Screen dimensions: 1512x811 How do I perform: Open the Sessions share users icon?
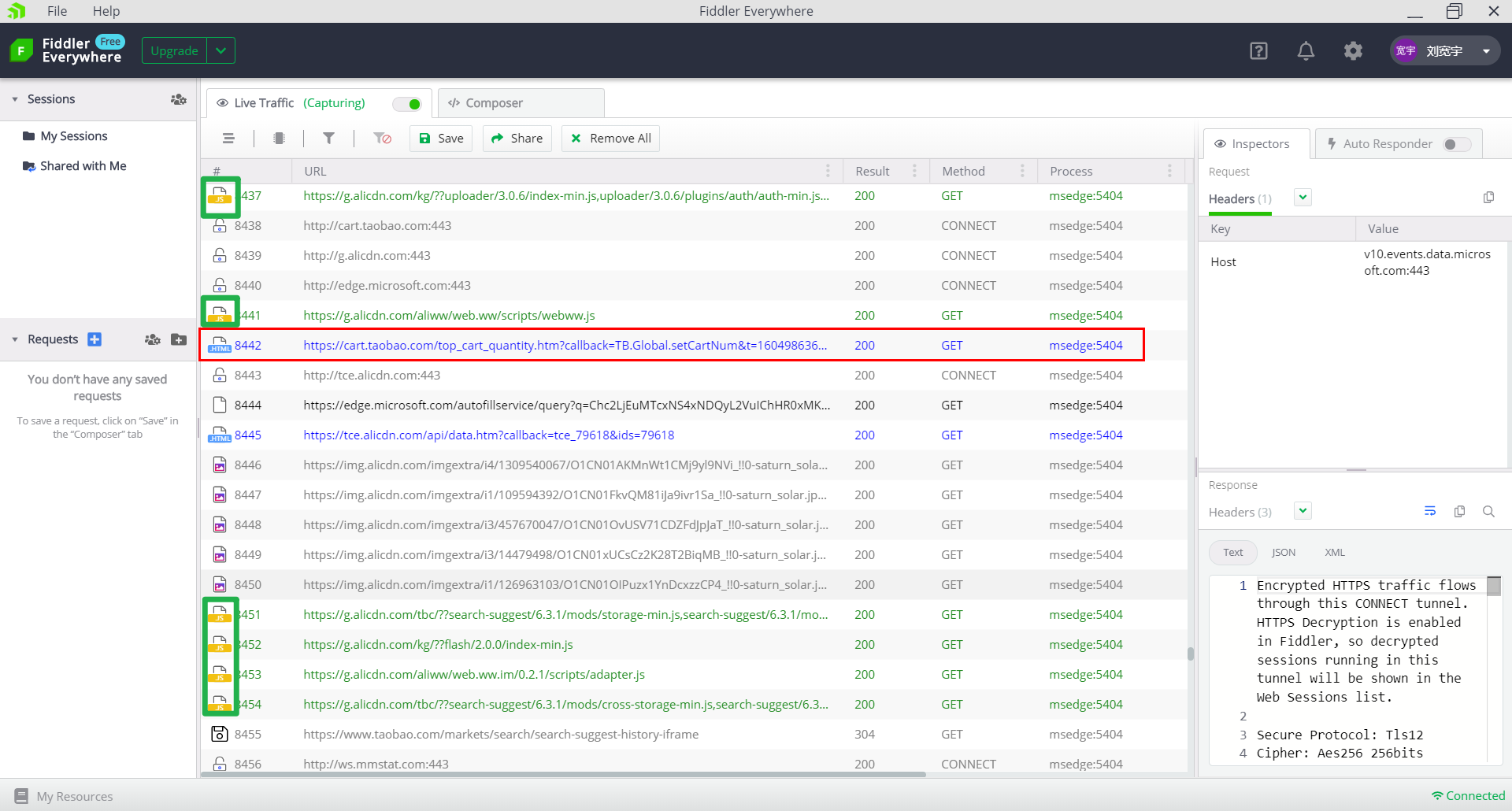[x=179, y=99]
